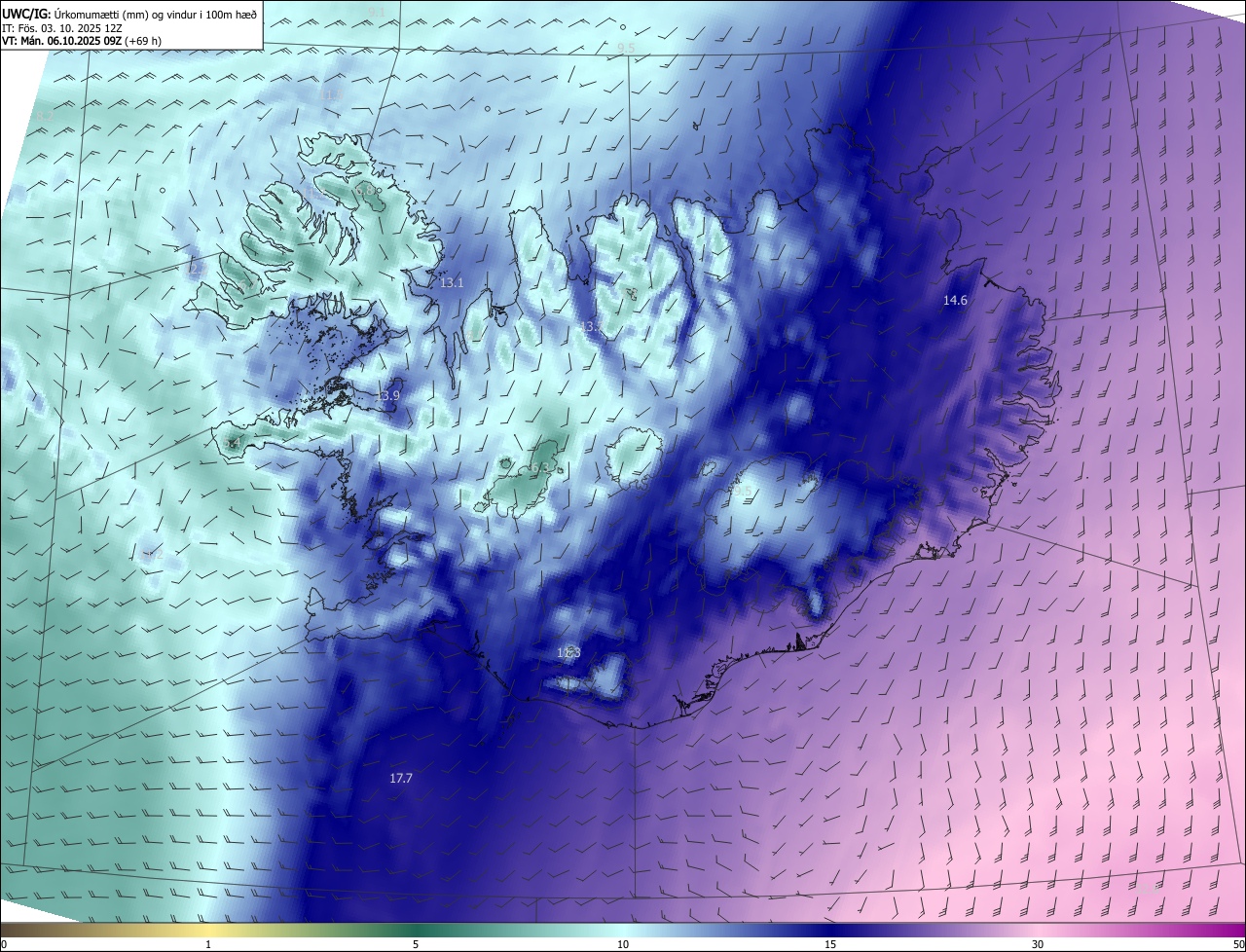Click the 5 label on the color scale

tap(416, 944)
